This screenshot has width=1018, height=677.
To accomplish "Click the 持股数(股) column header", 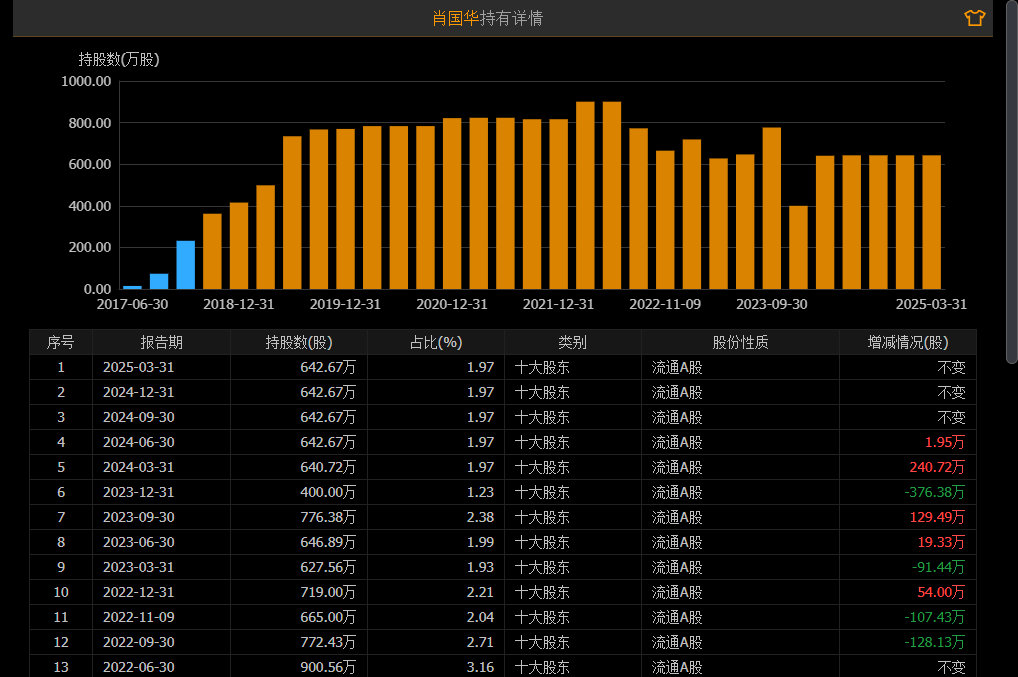I will [299, 342].
